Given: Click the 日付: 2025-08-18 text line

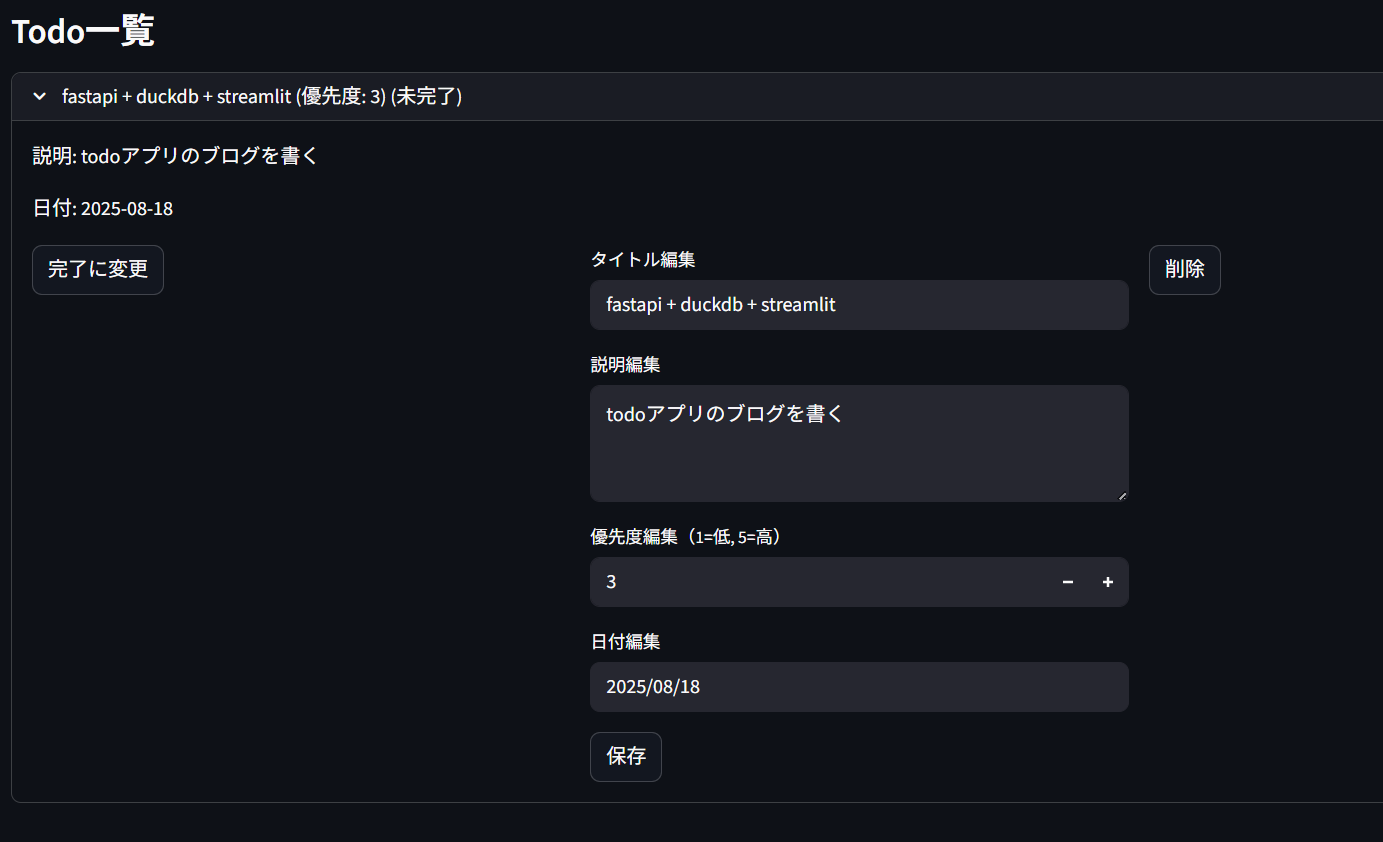Looking at the screenshot, I should (x=103, y=209).
